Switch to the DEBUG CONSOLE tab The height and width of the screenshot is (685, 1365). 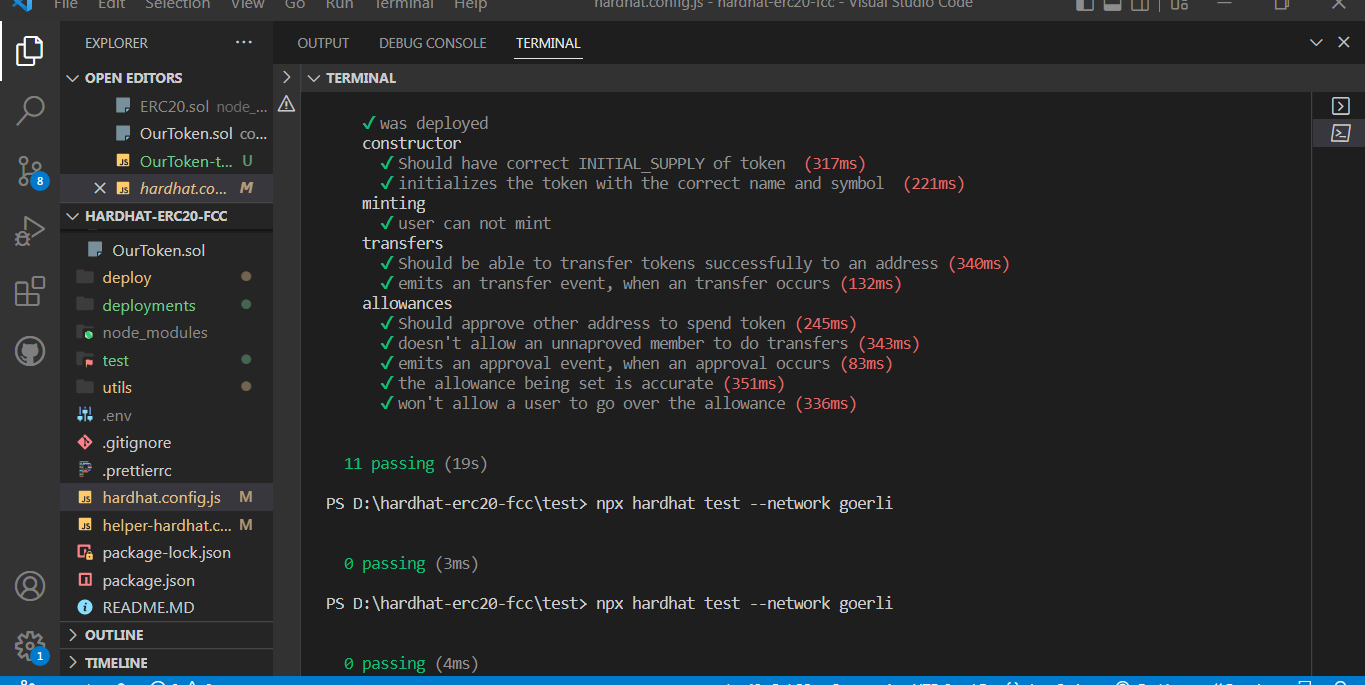432,43
